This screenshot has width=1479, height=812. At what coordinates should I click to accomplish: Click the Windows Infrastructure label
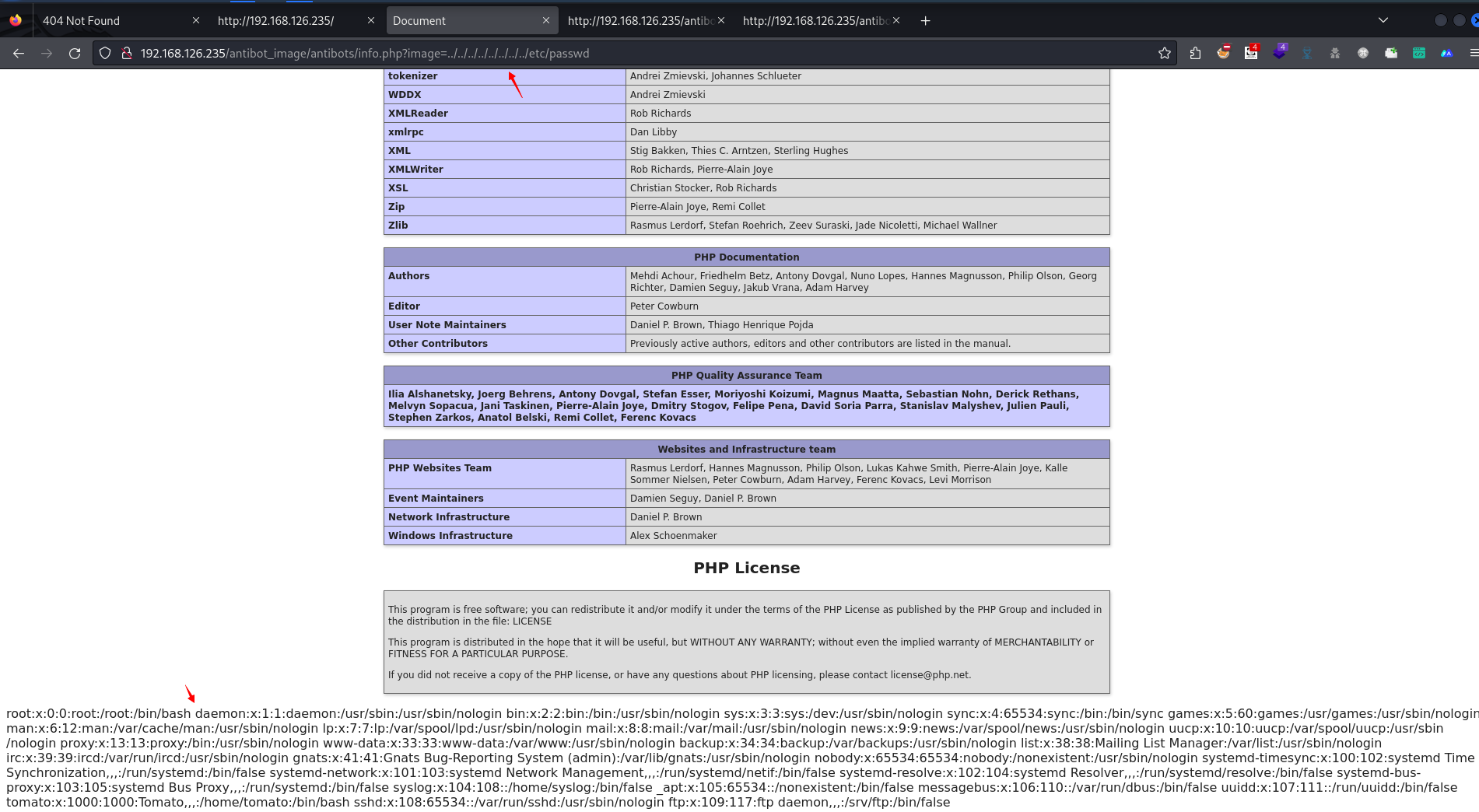pyautogui.click(x=450, y=536)
